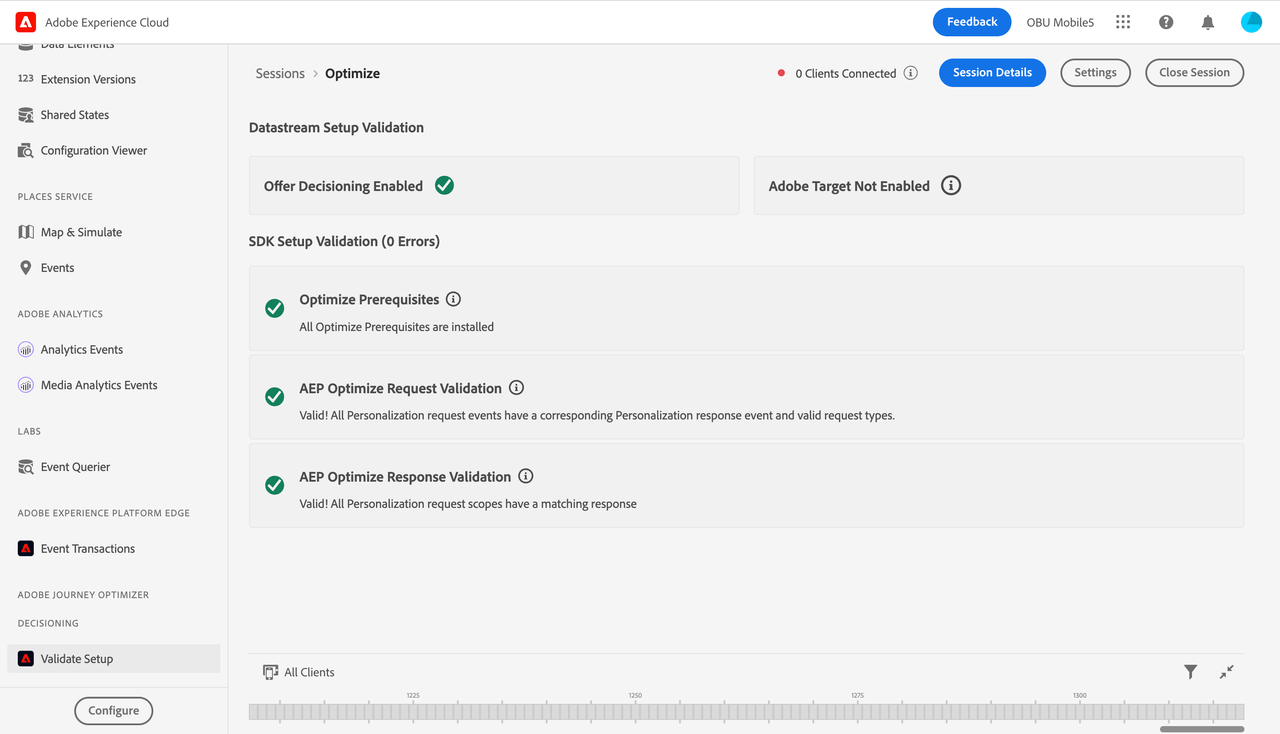Click the Offer Decisioning Enabled green checkmark
The height and width of the screenshot is (734, 1280).
(x=445, y=185)
